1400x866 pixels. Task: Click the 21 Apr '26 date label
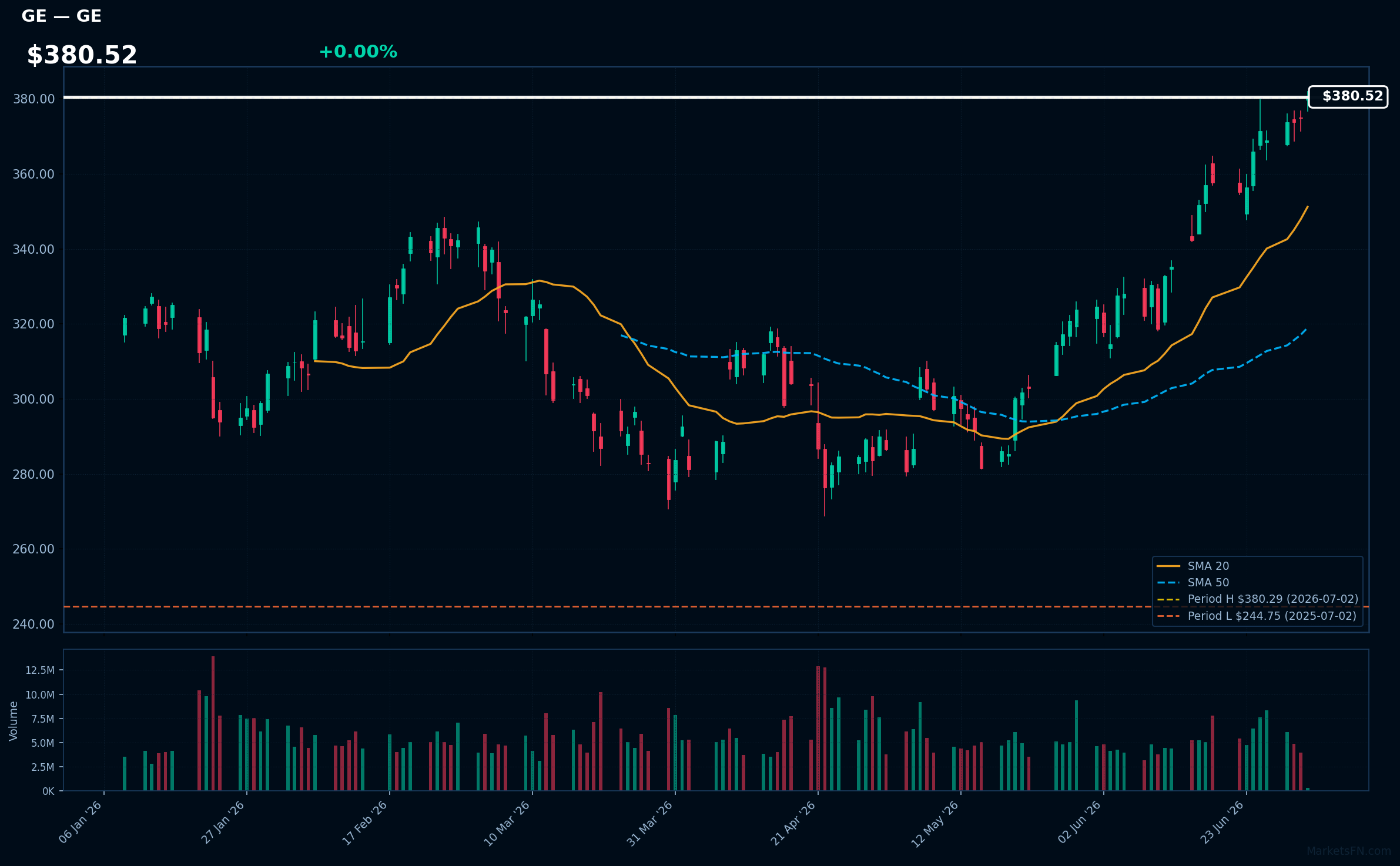[x=793, y=823]
